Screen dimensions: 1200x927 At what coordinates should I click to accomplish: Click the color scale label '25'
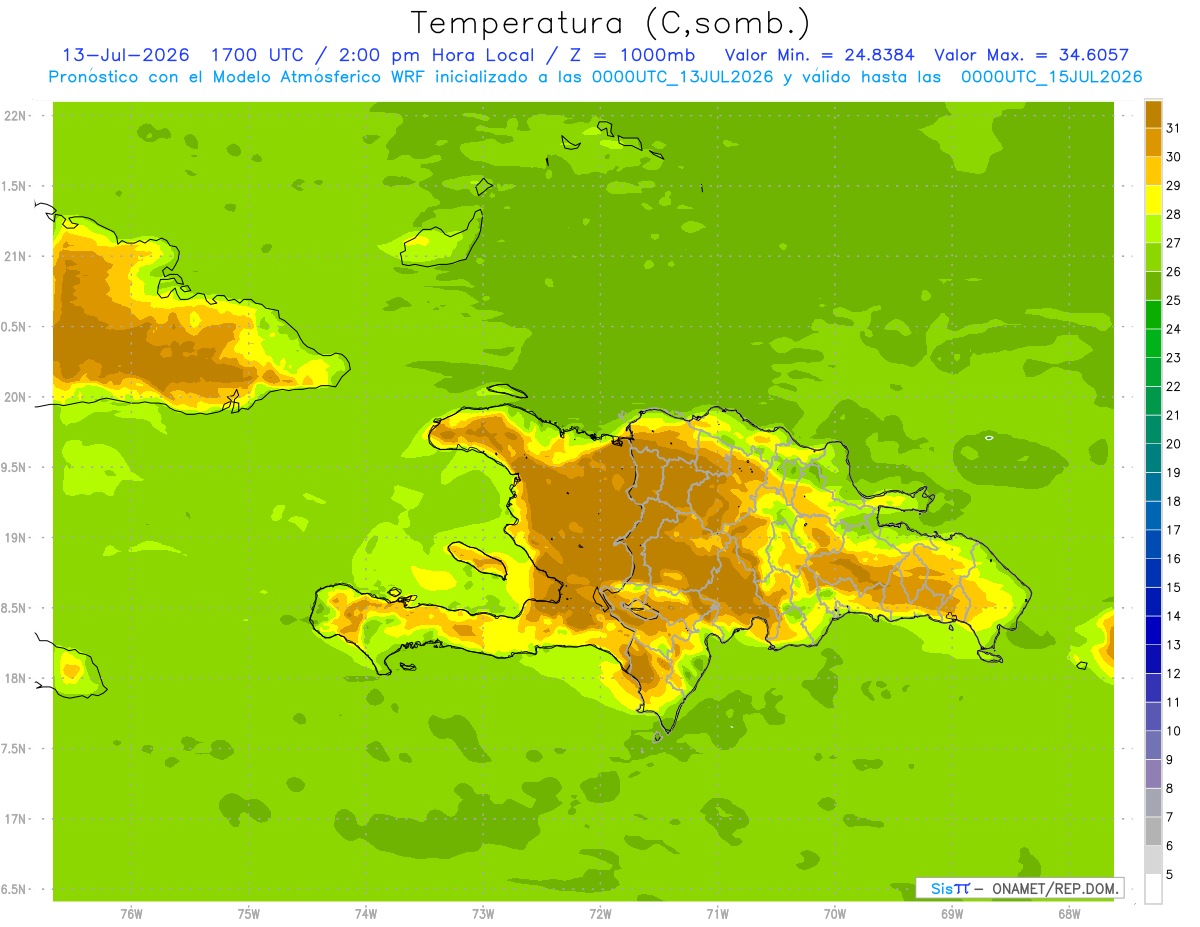click(1173, 300)
